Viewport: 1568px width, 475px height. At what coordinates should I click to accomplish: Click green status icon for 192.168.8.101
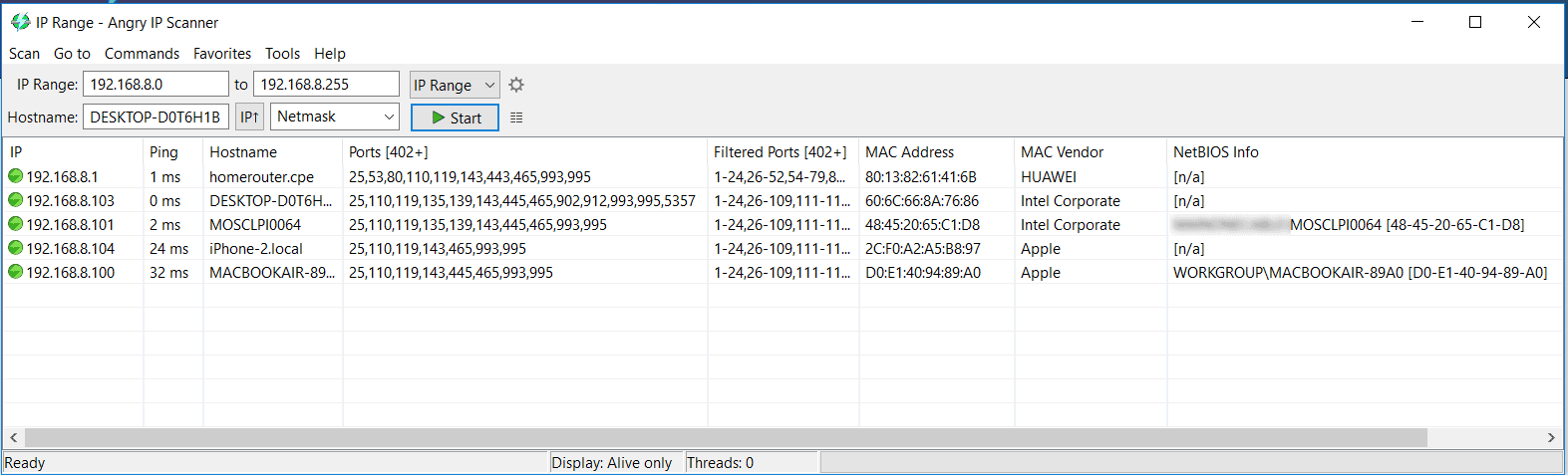click(15, 224)
